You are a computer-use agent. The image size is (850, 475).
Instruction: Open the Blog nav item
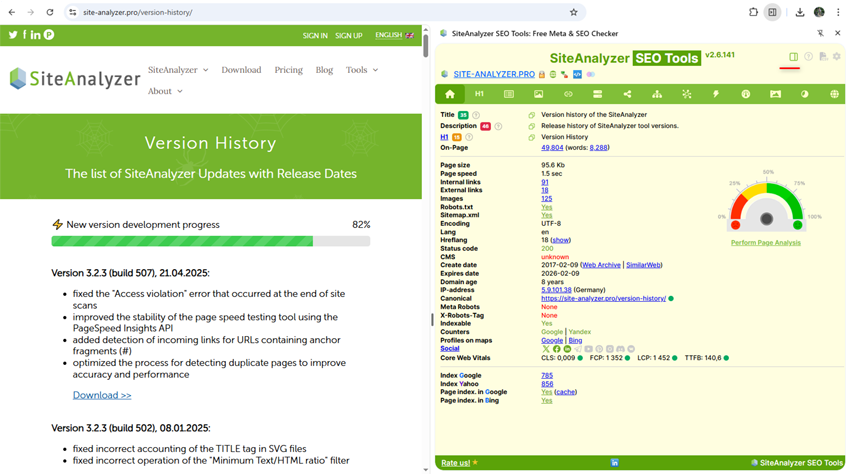324,70
